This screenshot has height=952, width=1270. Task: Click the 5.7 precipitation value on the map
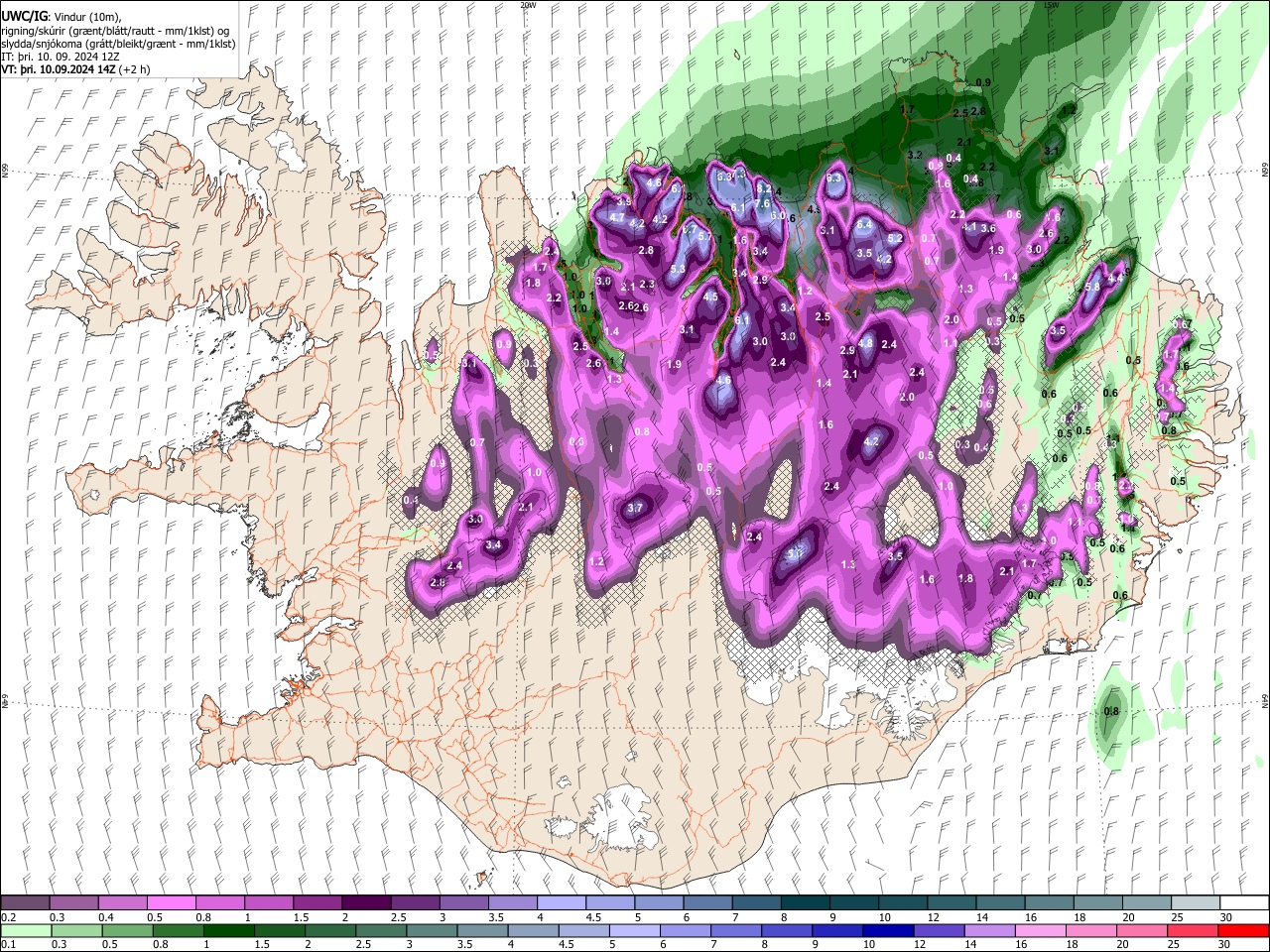click(704, 237)
